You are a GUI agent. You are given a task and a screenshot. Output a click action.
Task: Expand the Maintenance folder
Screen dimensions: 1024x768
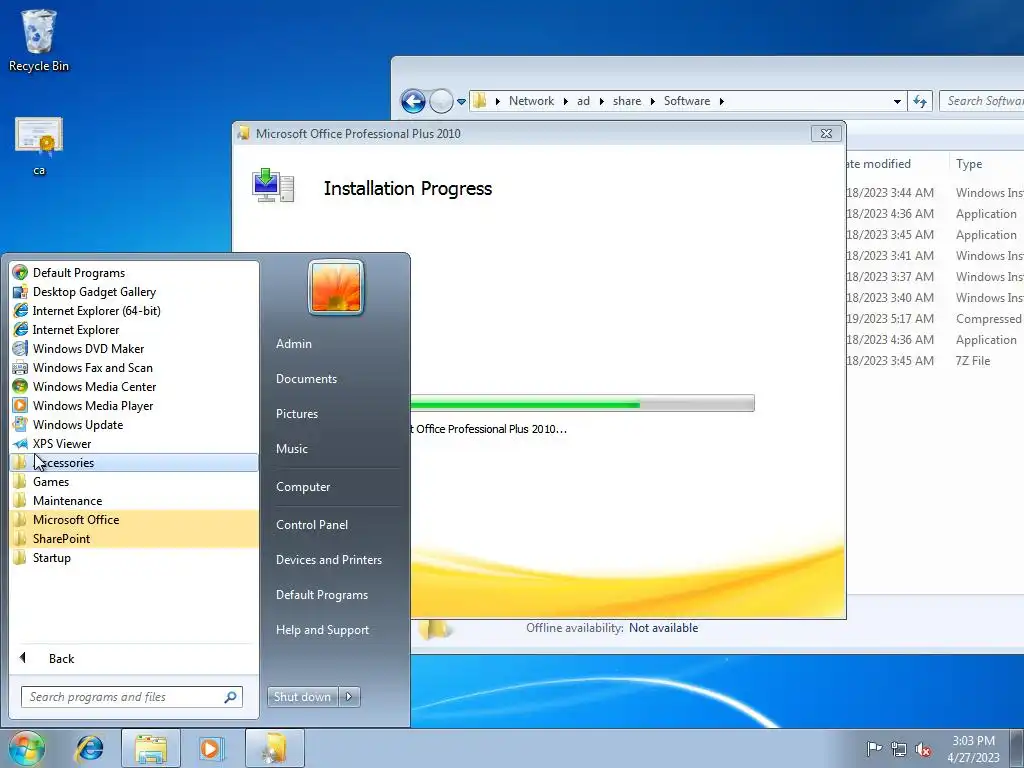point(134,500)
